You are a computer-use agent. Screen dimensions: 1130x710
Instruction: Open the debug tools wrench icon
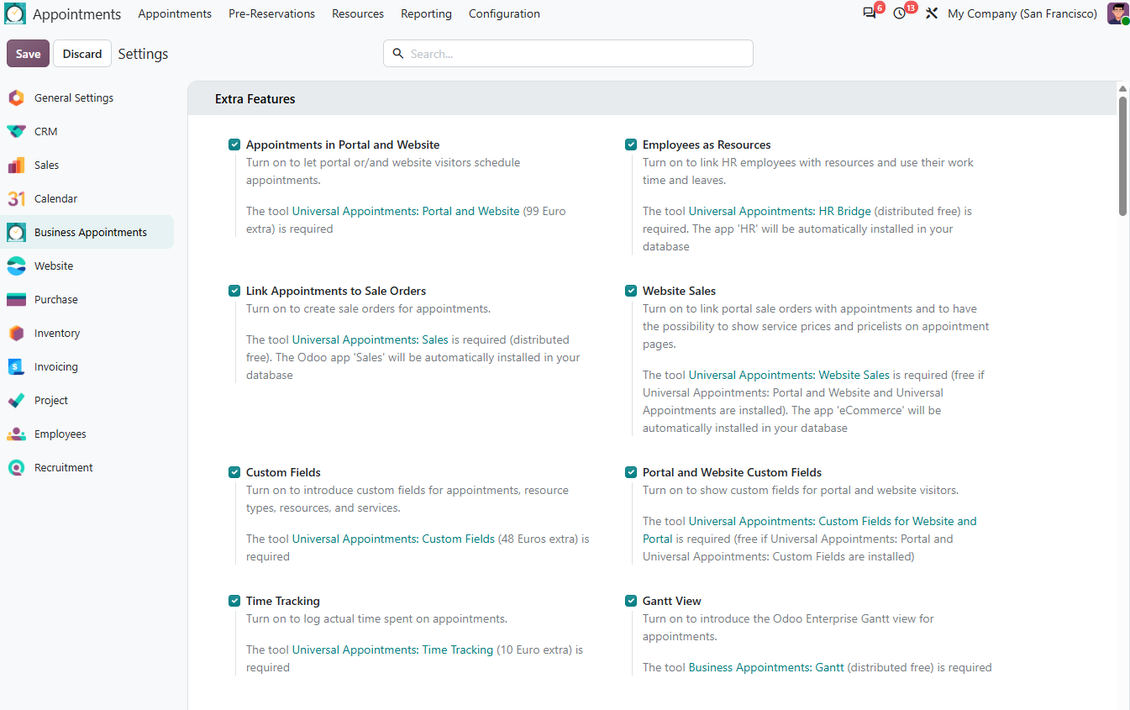pyautogui.click(x=931, y=14)
